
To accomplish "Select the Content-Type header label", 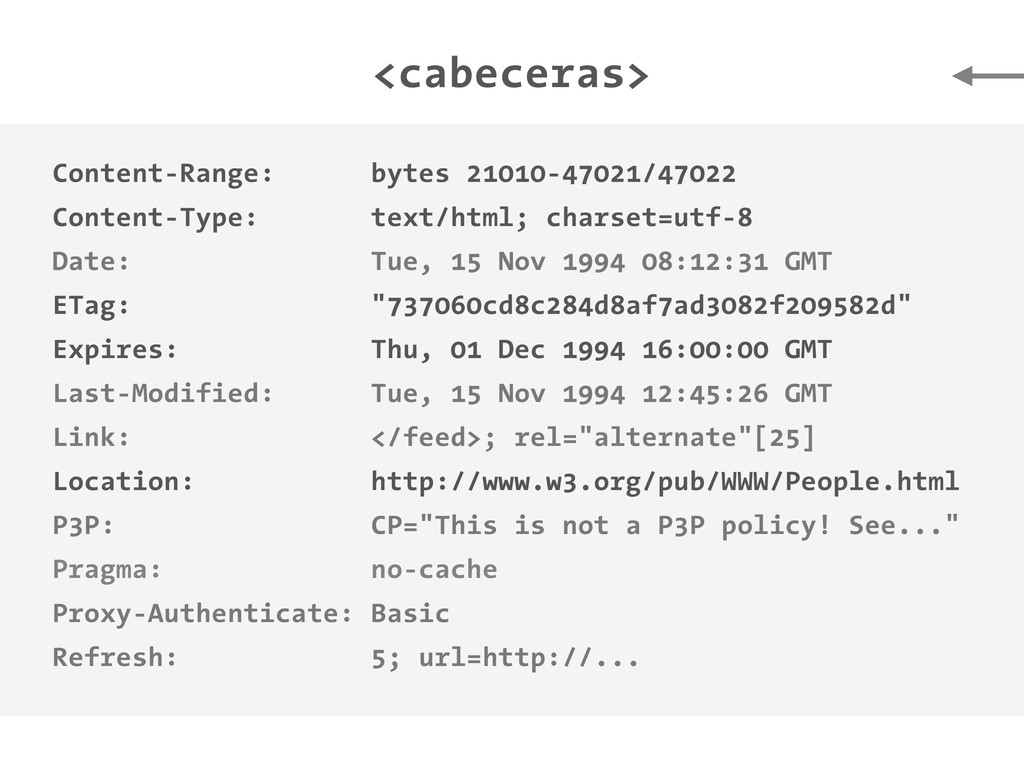I will (x=155, y=218).
